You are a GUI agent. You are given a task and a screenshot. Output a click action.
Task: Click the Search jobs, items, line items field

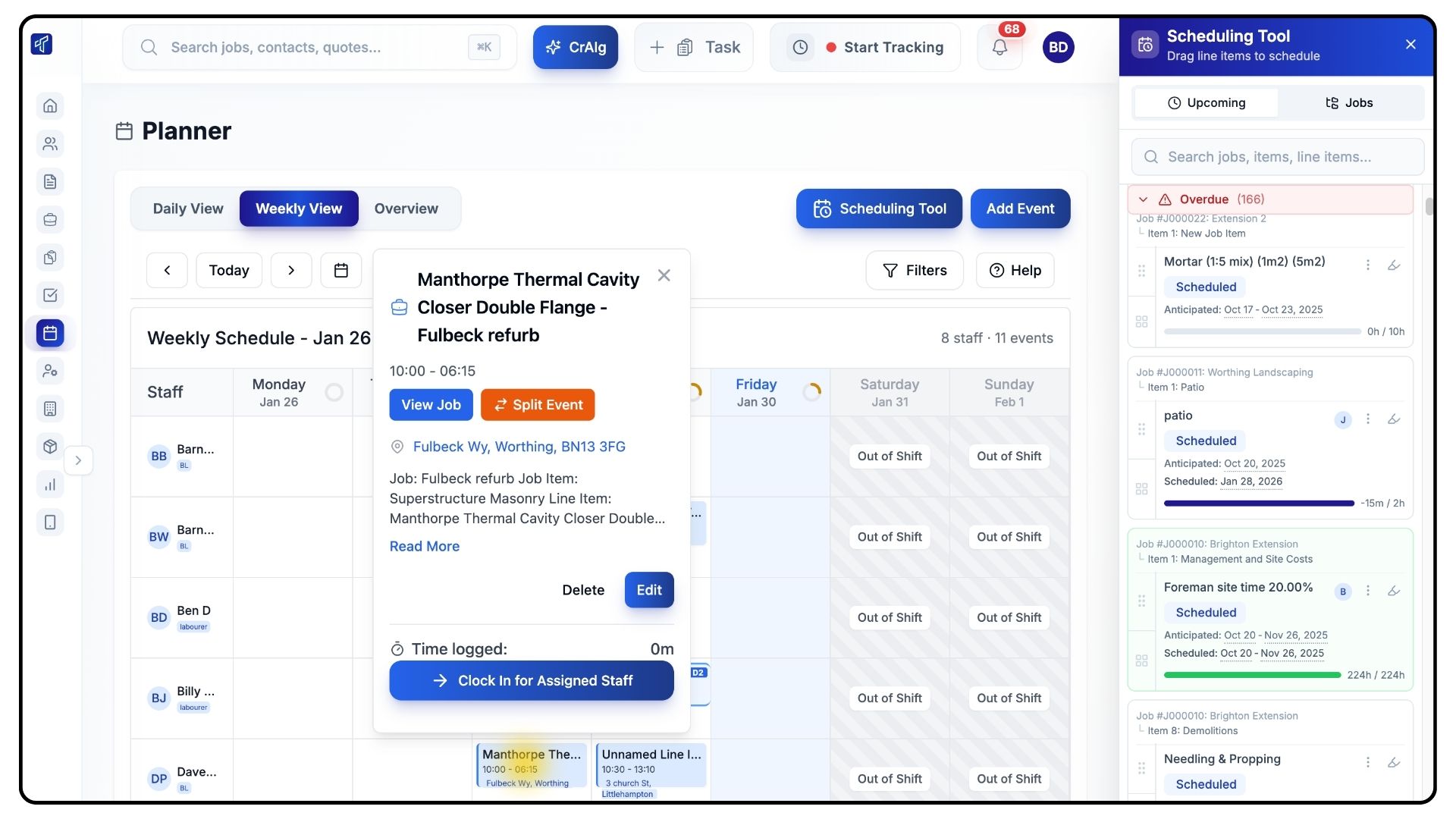coord(1277,157)
